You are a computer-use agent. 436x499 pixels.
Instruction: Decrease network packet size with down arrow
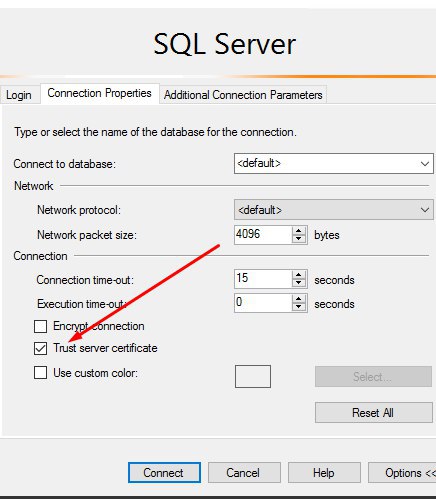tap(299, 239)
